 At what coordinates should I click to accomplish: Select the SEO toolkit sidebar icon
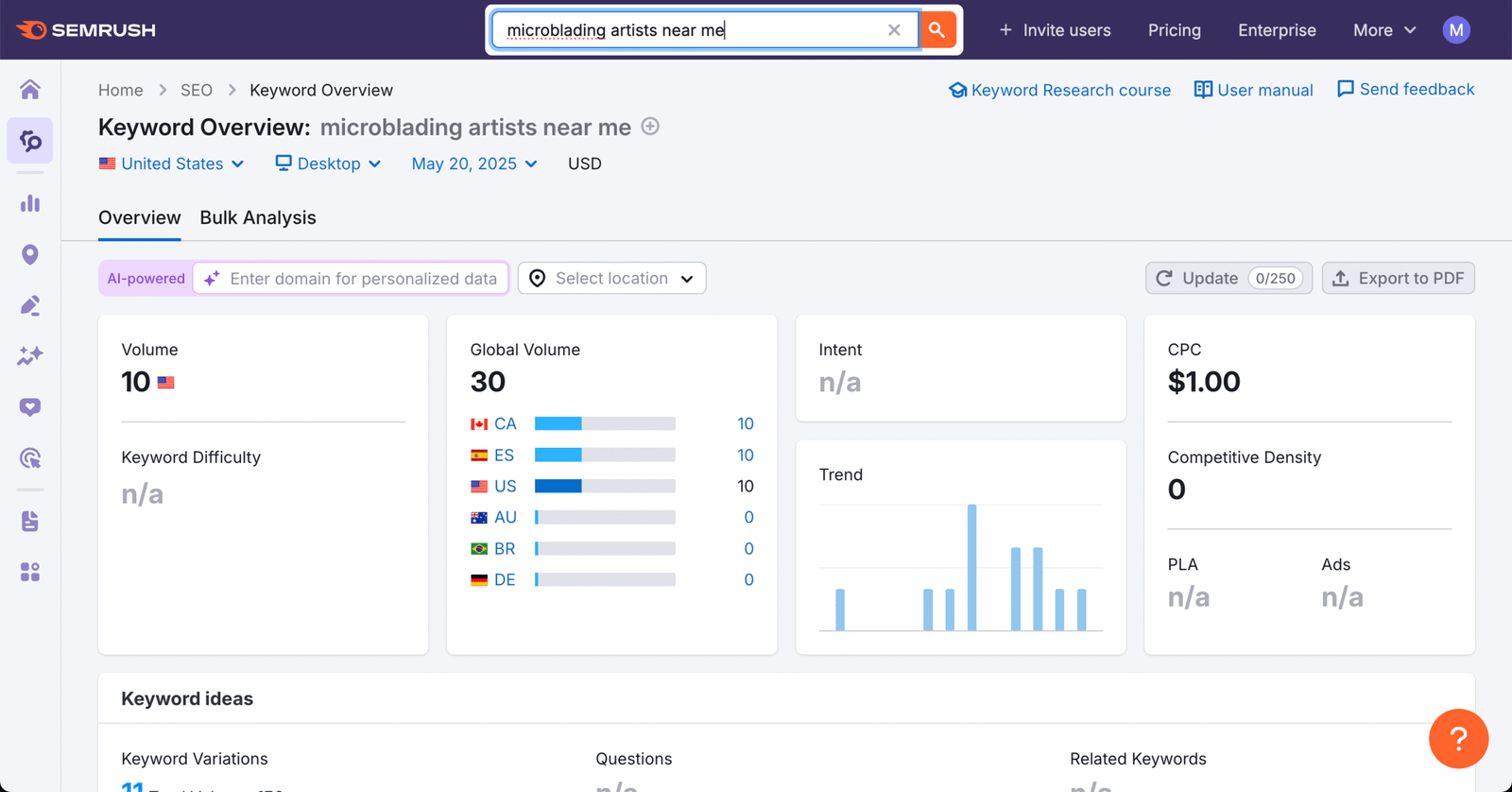pos(30,141)
